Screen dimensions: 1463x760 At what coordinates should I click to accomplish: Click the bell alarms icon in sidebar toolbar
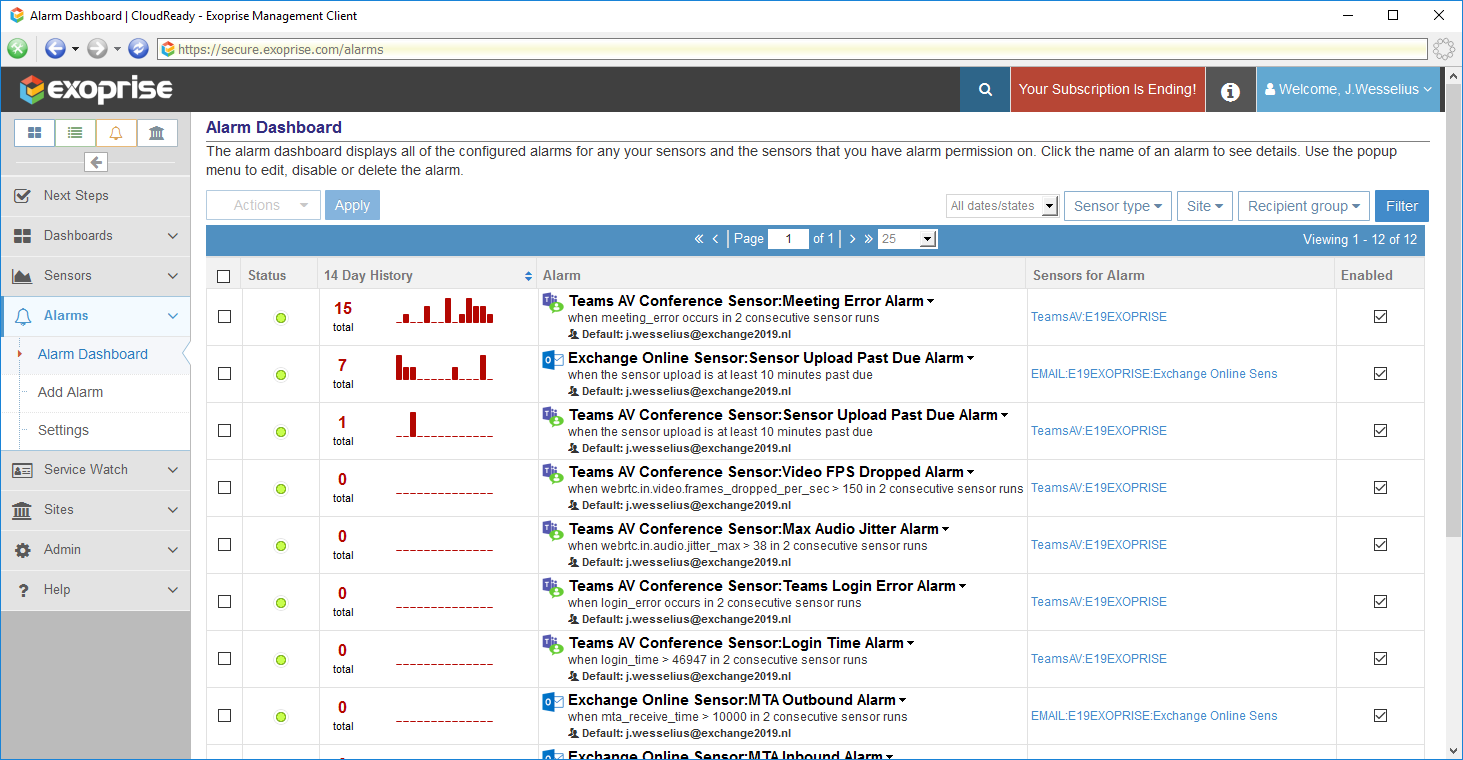point(116,133)
